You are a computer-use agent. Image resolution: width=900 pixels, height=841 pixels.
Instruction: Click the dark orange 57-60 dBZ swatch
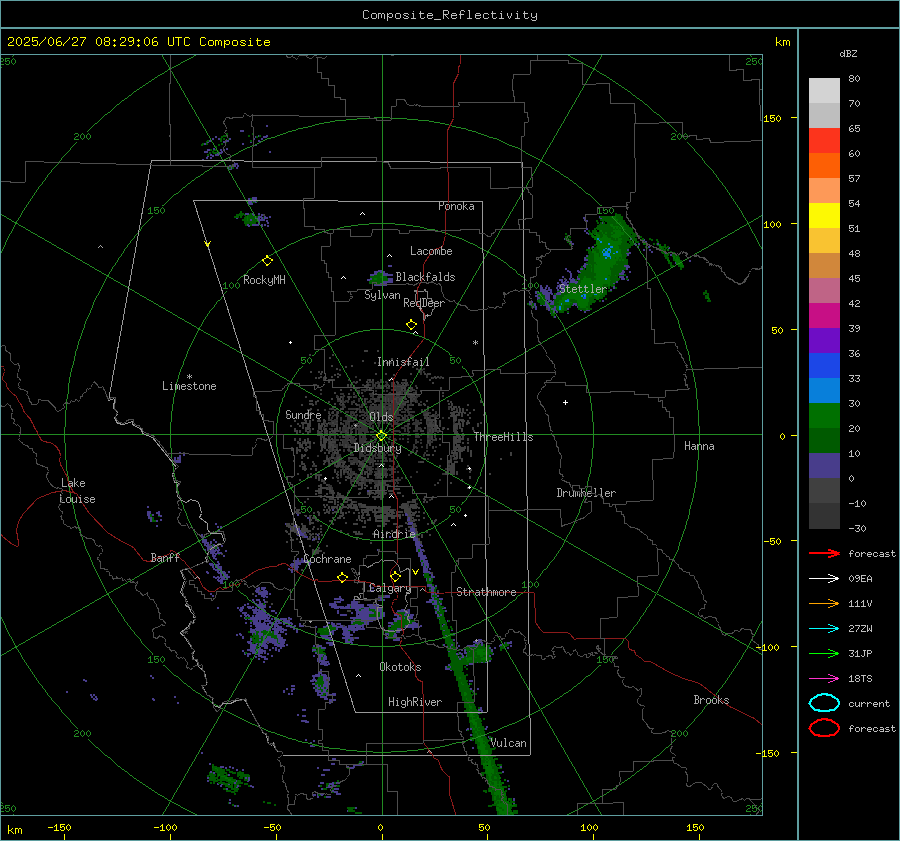tap(824, 165)
